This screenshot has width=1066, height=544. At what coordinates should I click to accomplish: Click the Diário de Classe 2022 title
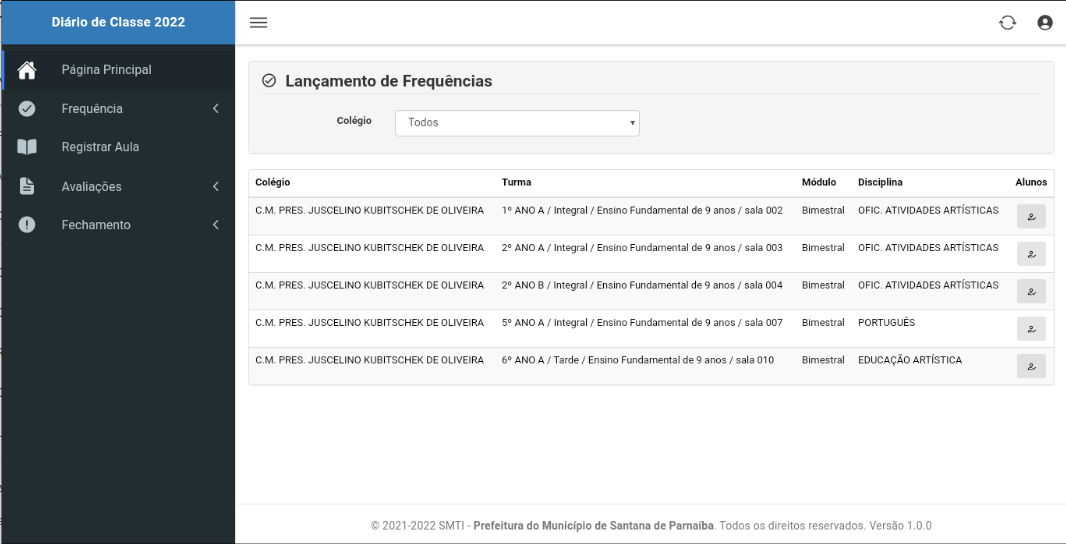point(118,22)
